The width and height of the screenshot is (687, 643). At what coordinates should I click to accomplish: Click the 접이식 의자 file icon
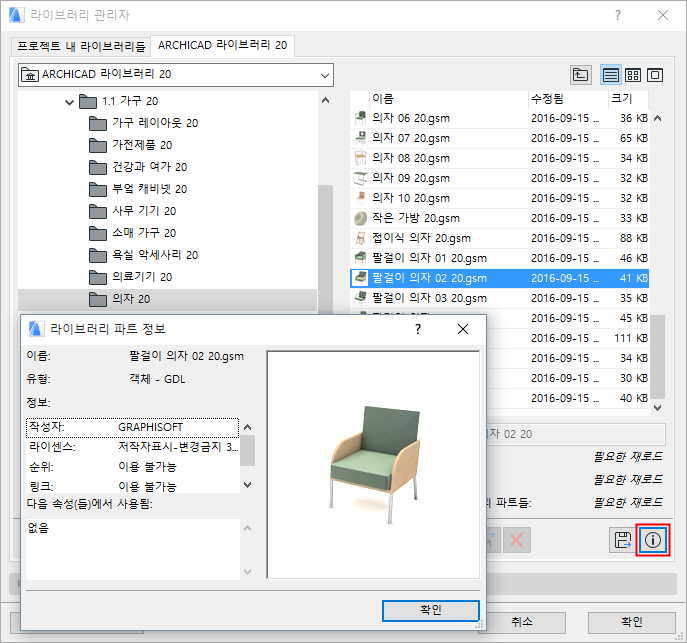click(360, 238)
